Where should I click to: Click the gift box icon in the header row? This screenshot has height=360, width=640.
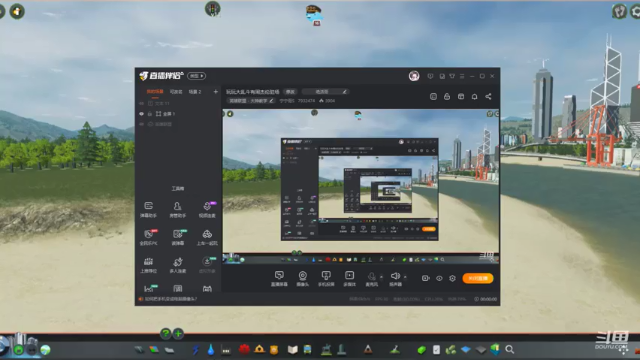tap(461, 96)
